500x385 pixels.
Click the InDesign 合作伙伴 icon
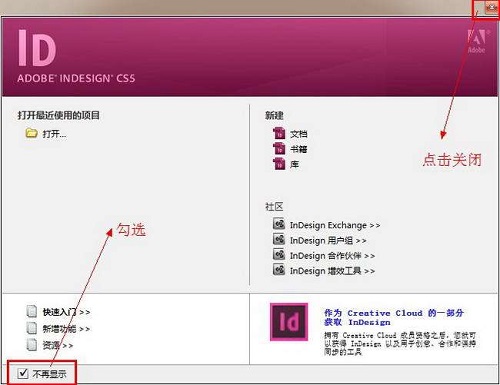(279, 254)
